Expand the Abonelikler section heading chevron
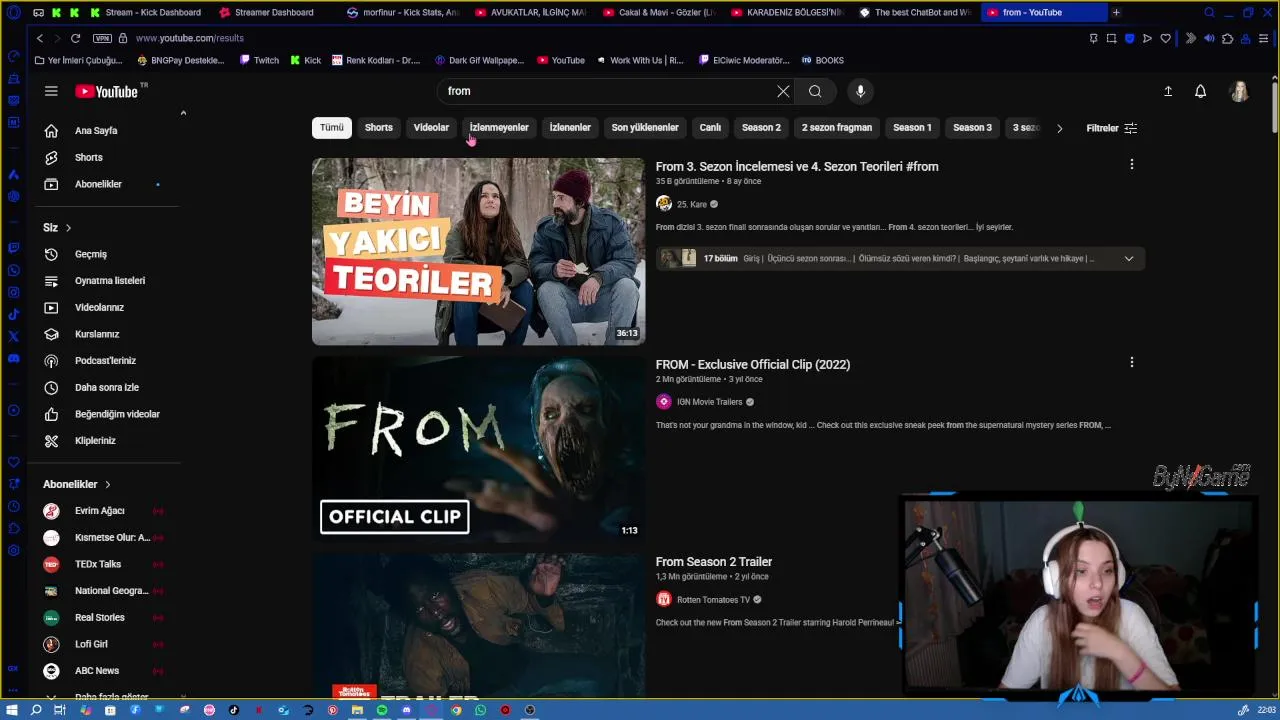Image resolution: width=1280 pixels, height=720 pixels. click(107, 484)
